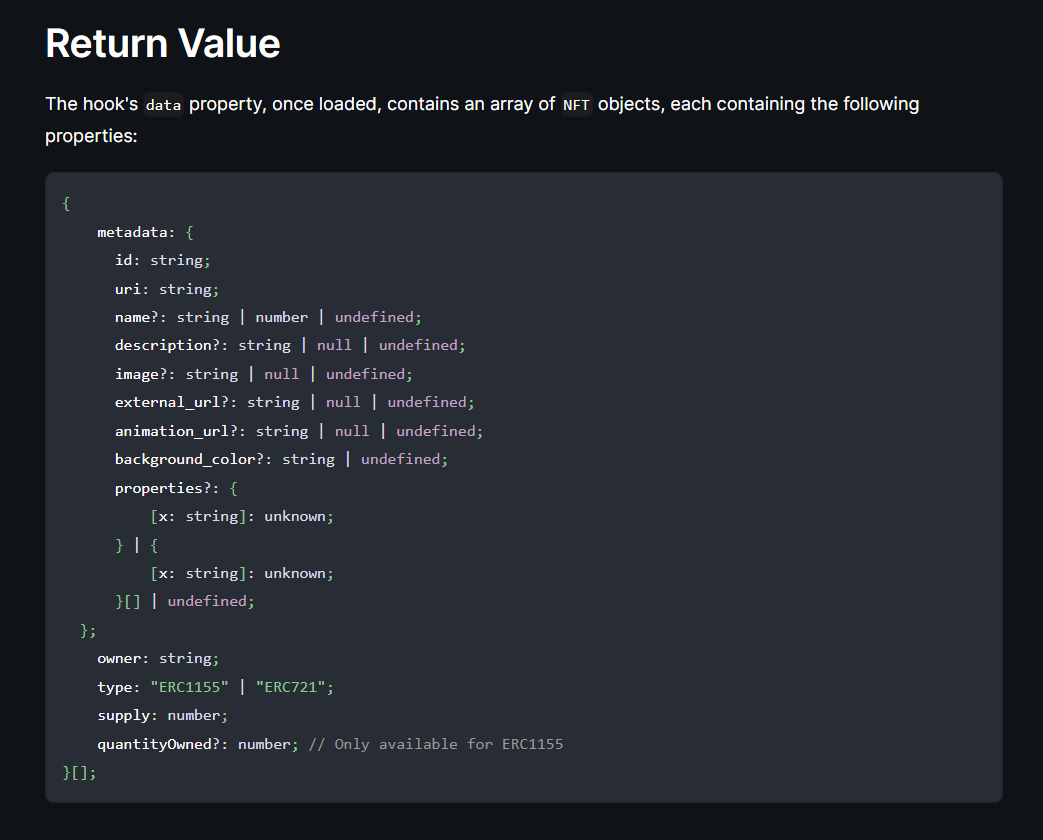Click the inline code 'NFT' in paragraph

576,104
